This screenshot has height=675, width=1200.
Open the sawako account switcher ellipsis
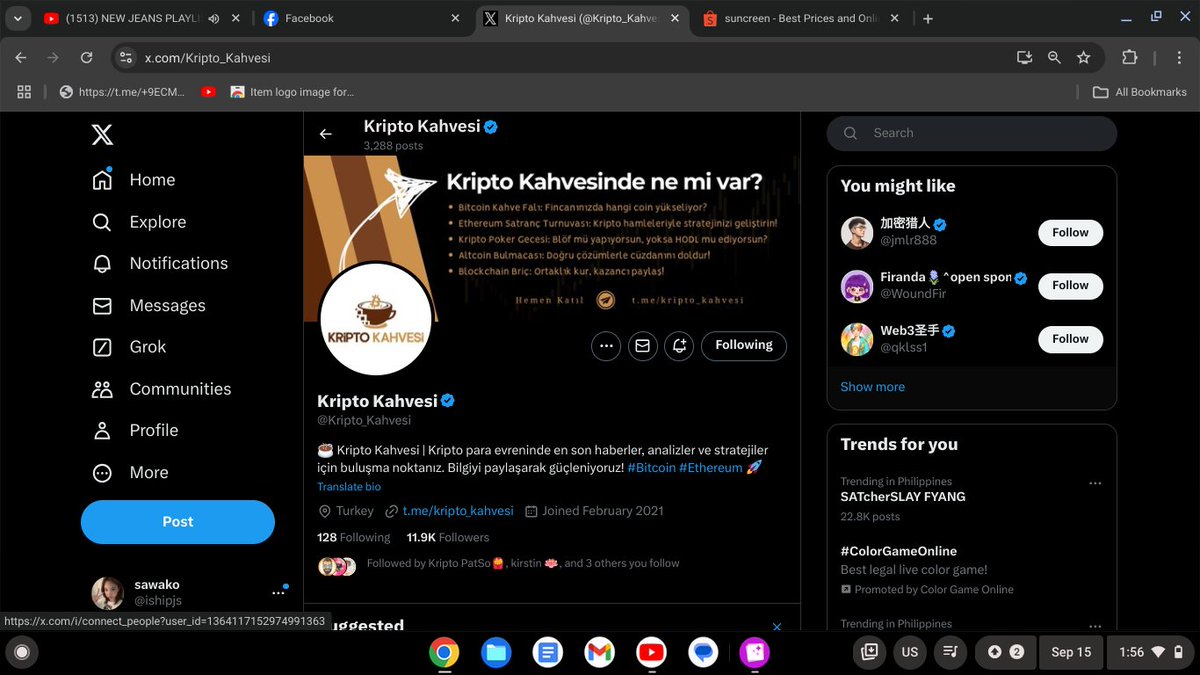point(278,592)
